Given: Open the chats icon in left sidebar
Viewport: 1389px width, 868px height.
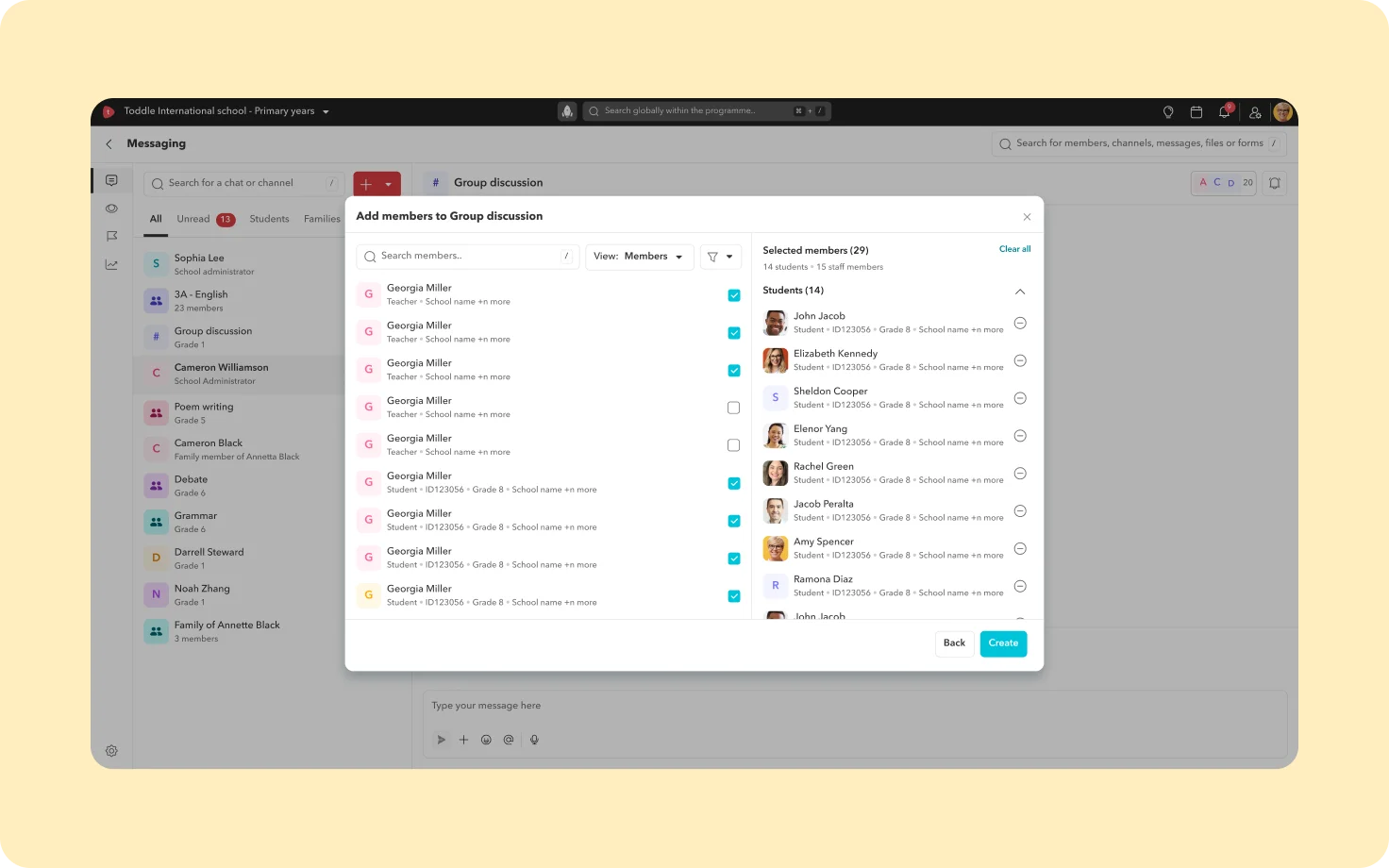Looking at the screenshot, I should click(x=111, y=180).
